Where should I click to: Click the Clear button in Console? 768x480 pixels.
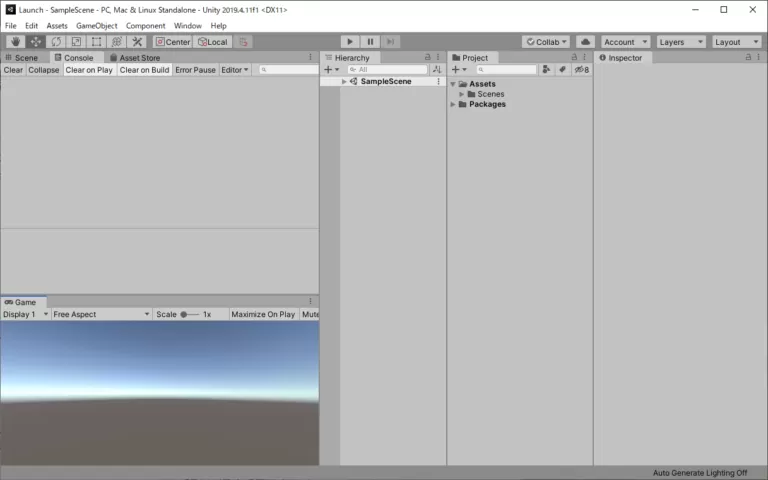point(13,70)
